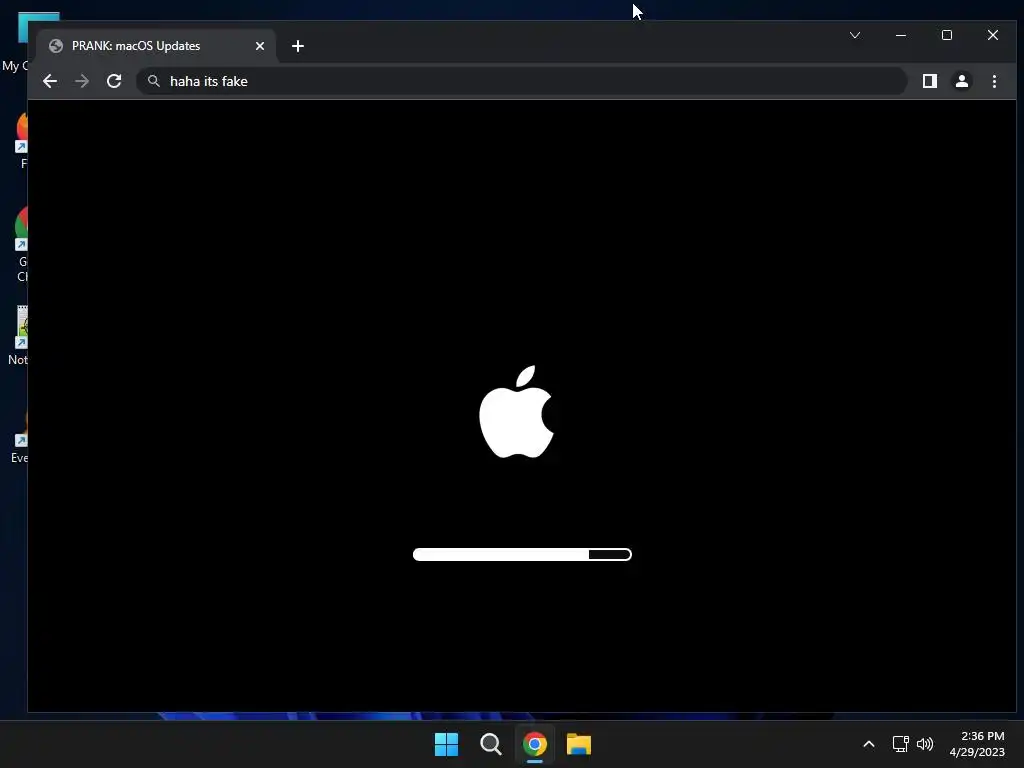Open a new Chrome tab

point(298,46)
